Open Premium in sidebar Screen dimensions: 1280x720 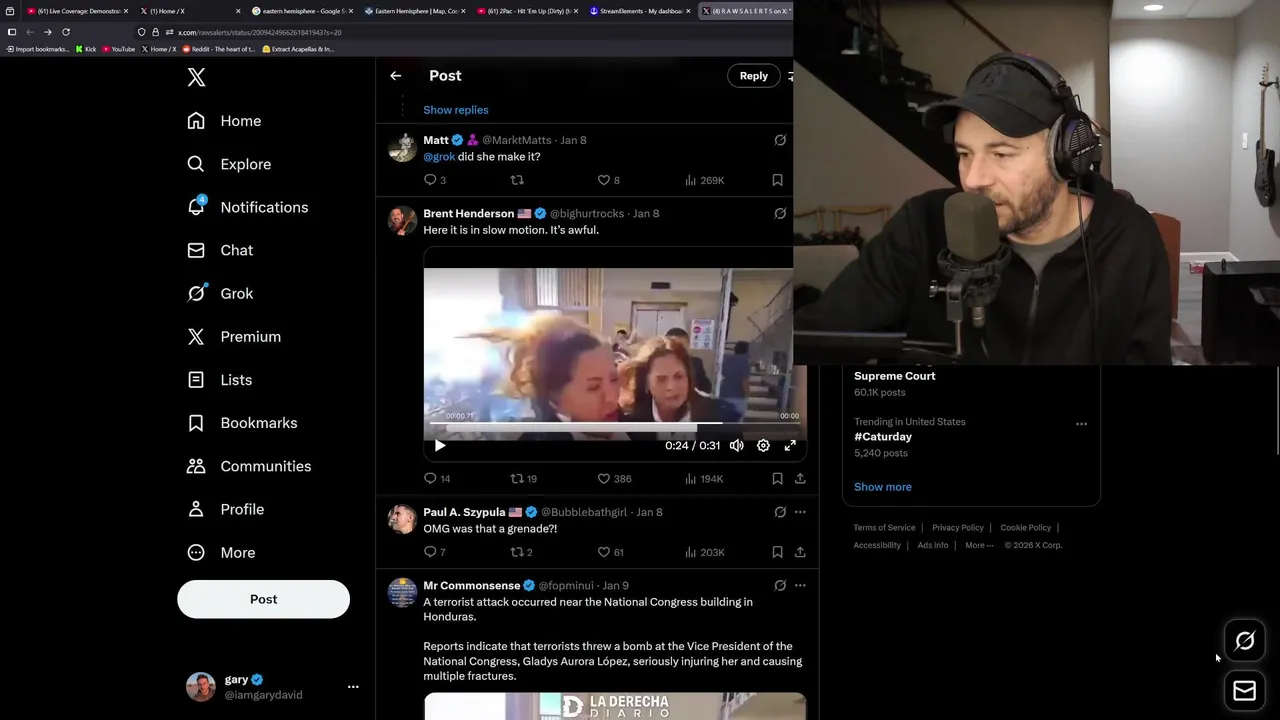click(234, 337)
